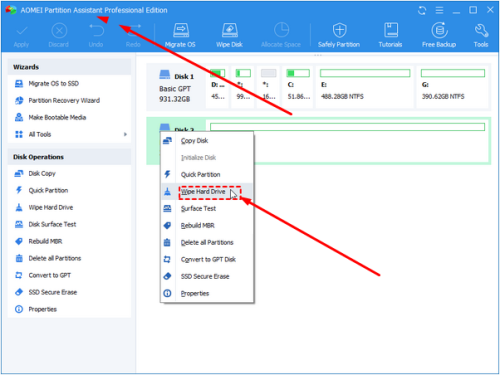
Task: Click the sidebar Properties info icon
Action: tap(19, 309)
